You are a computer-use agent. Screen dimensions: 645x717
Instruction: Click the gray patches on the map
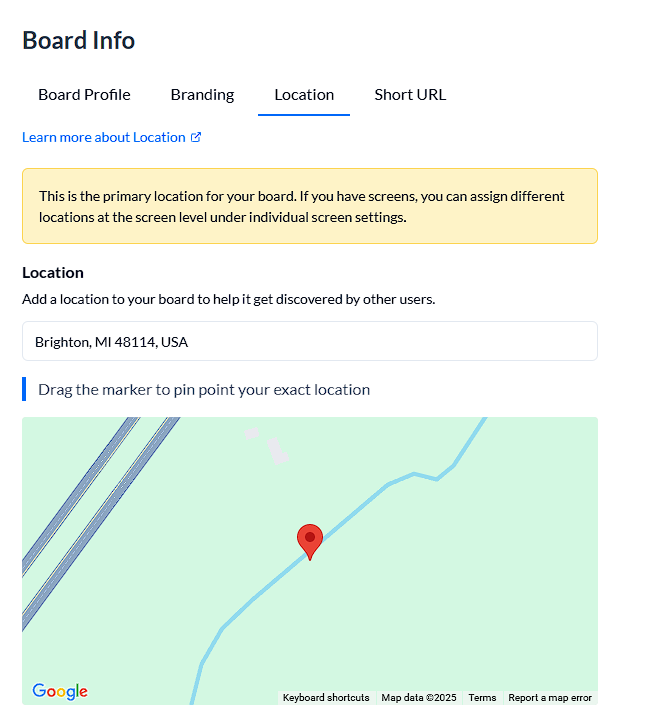pyautogui.click(x=276, y=452)
